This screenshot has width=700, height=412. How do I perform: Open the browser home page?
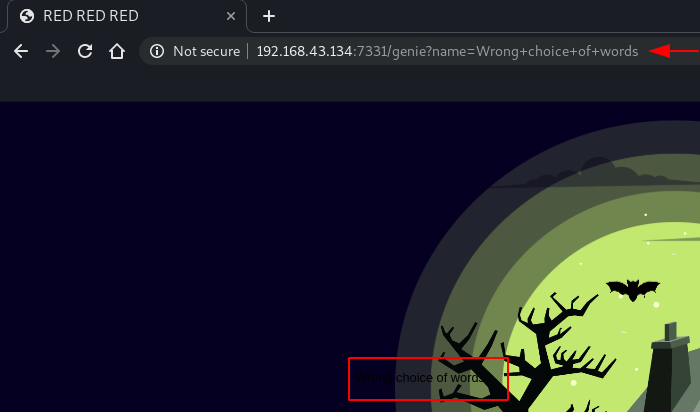tap(117, 51)
